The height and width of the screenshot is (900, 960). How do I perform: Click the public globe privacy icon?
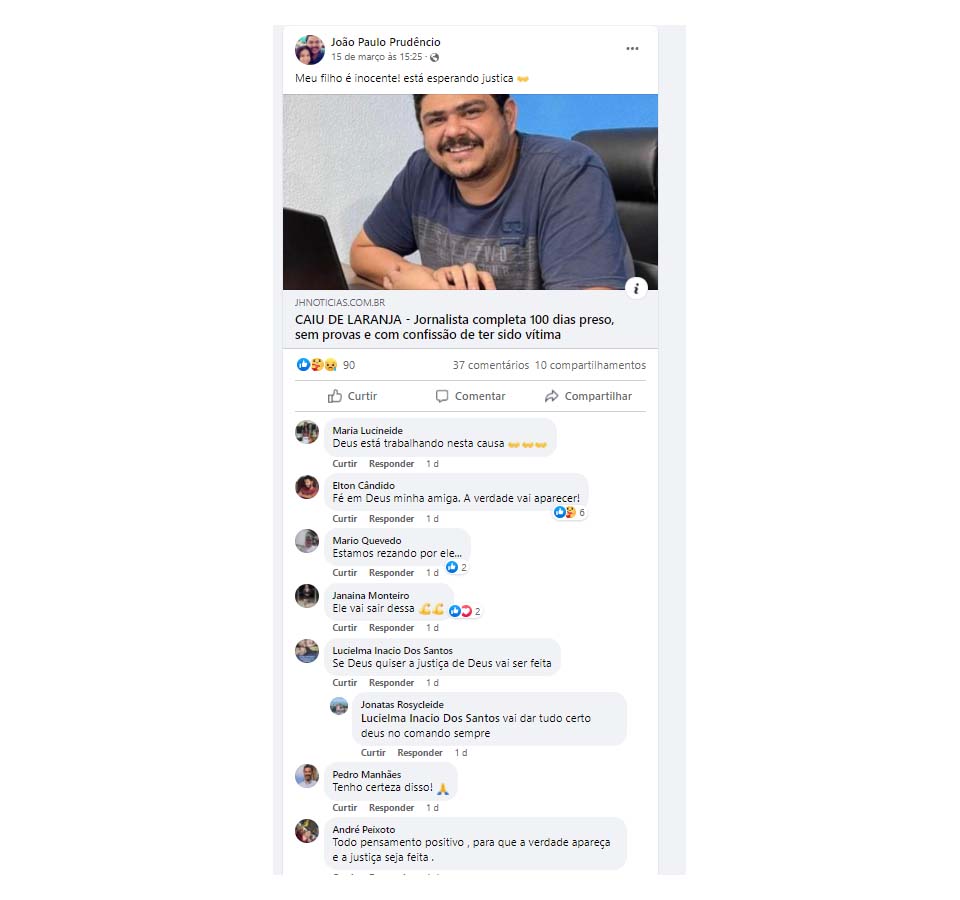click(434, 58)
